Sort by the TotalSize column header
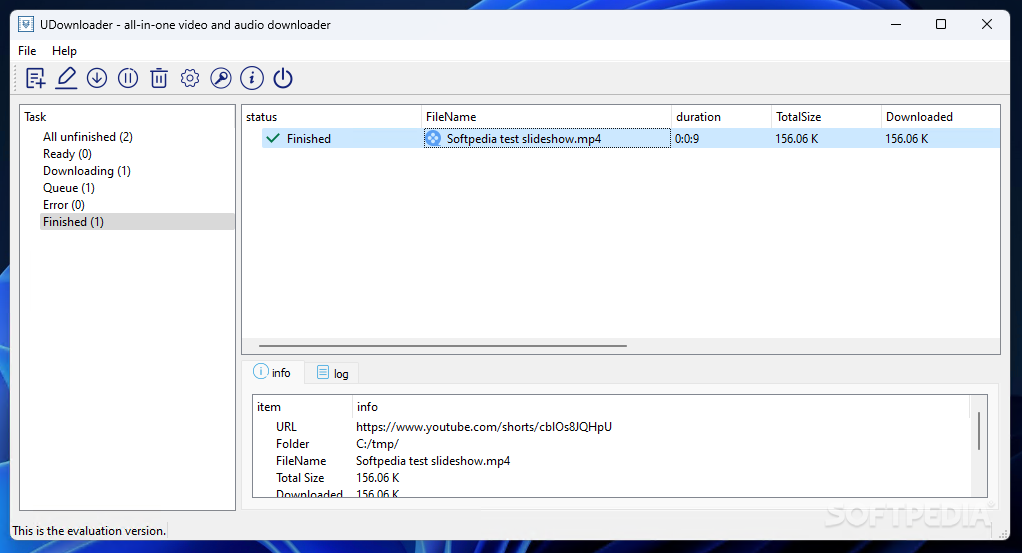Screen dimensions: 1022x553 click(826, 117)
